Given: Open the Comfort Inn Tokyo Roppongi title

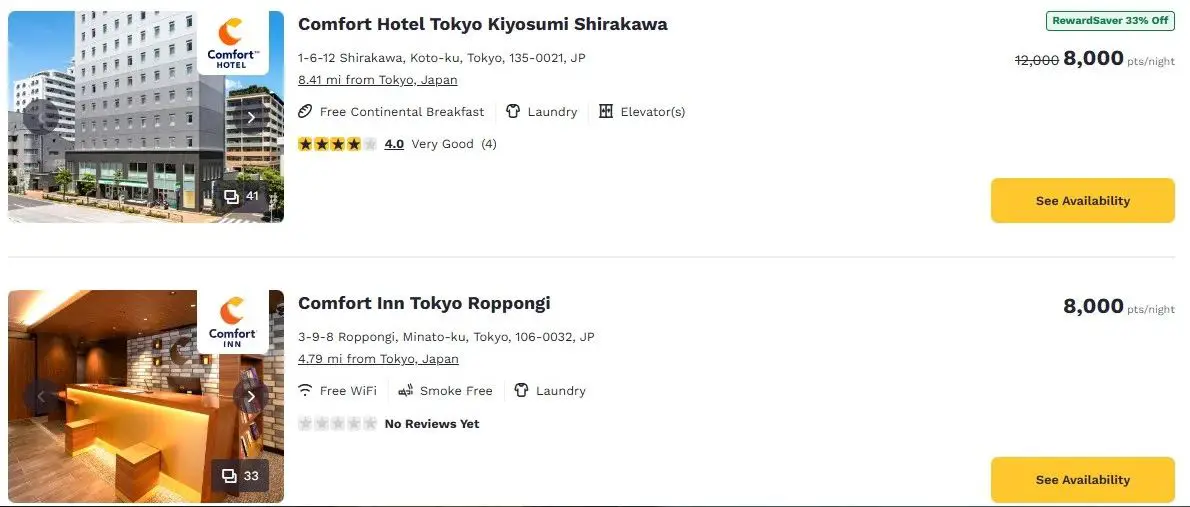Looking at the screenshot, I should click(424, 303).
